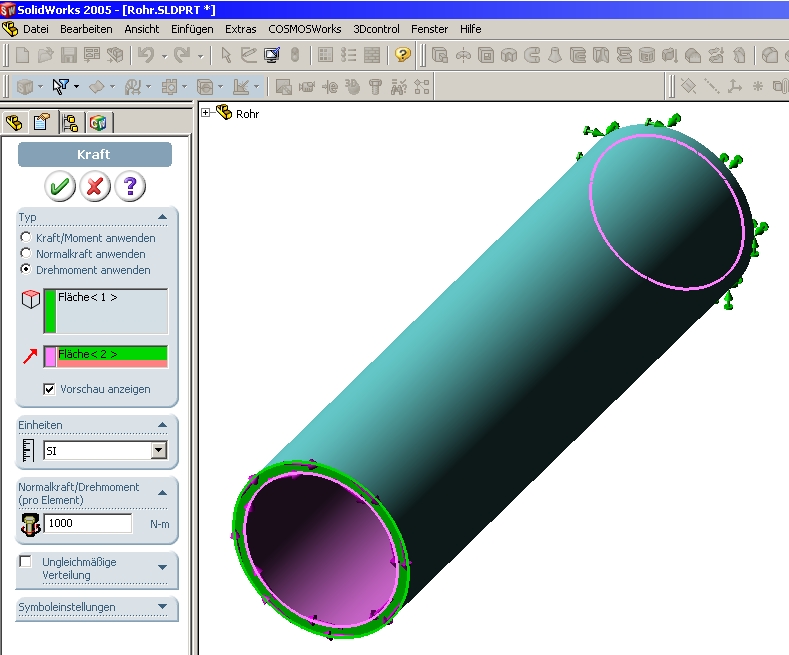This screenshot has width=789, height=655.
Task: Click the reference plane icon
Action: (x=688, y=87)
